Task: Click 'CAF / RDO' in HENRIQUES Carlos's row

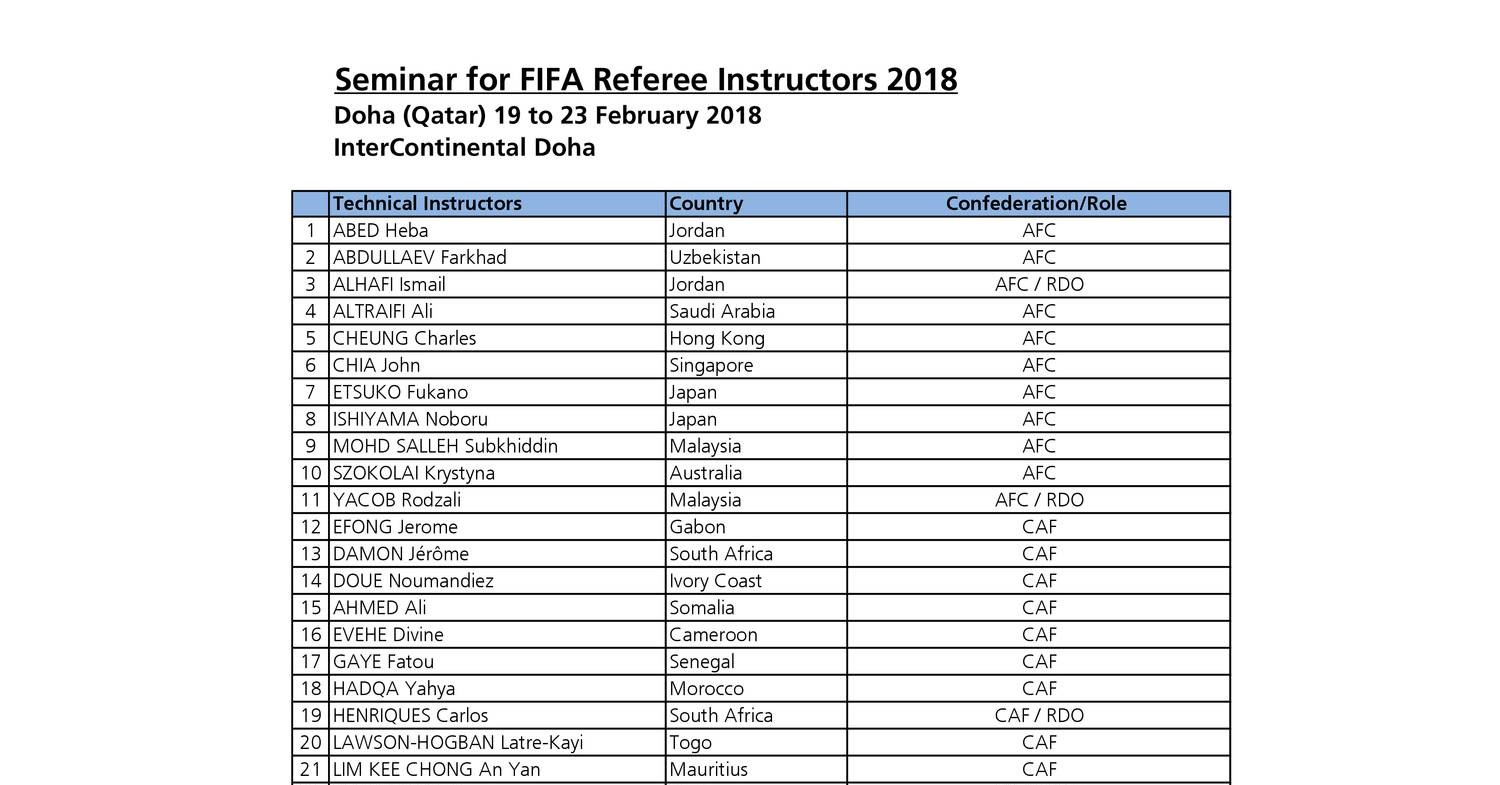Action: [1039, 716]
